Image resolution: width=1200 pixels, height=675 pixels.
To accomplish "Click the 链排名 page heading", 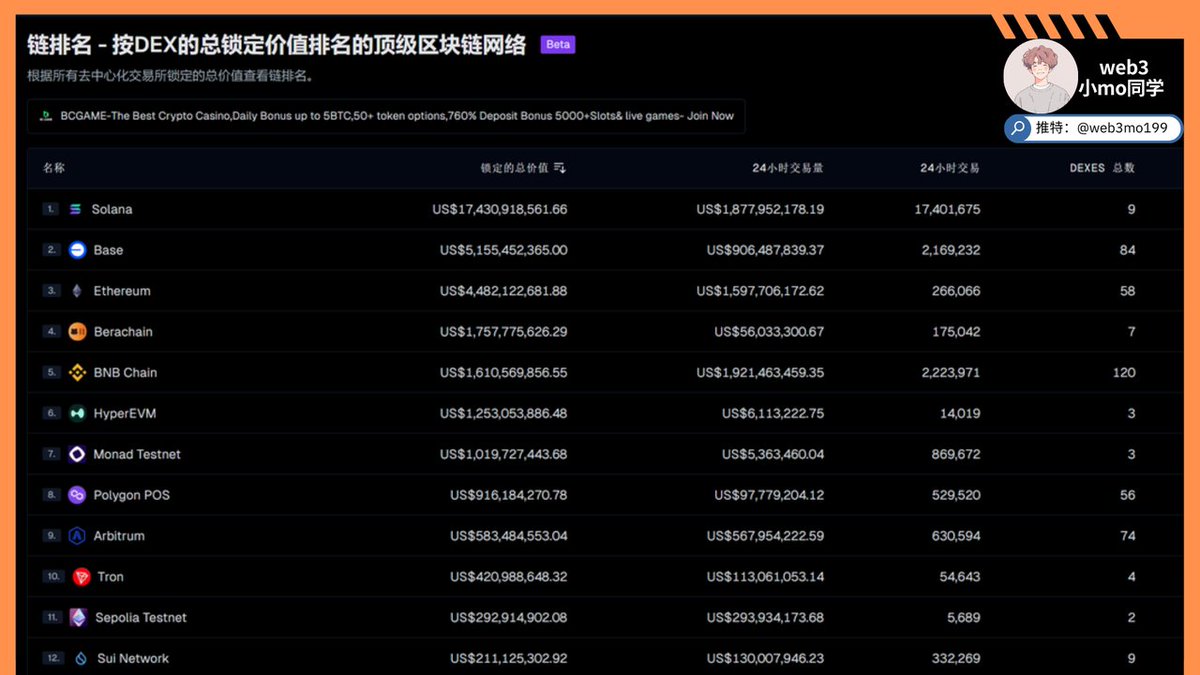I will [x=277, y=44].
